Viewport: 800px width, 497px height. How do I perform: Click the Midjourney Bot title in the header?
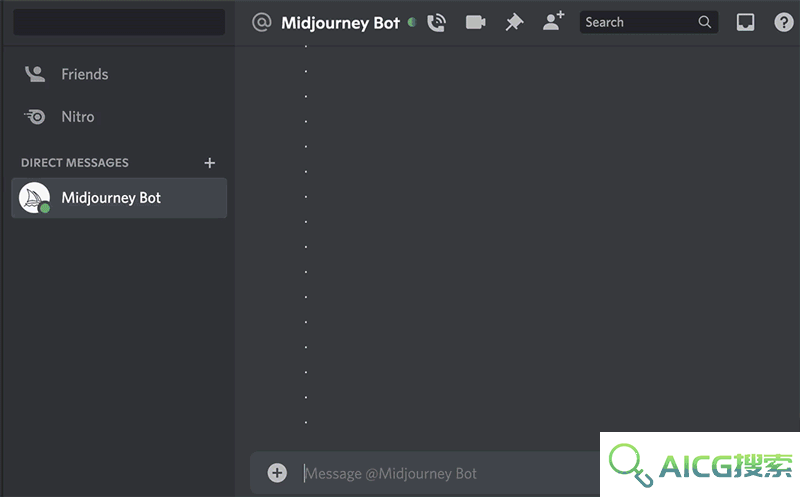(x=340, y=23)
